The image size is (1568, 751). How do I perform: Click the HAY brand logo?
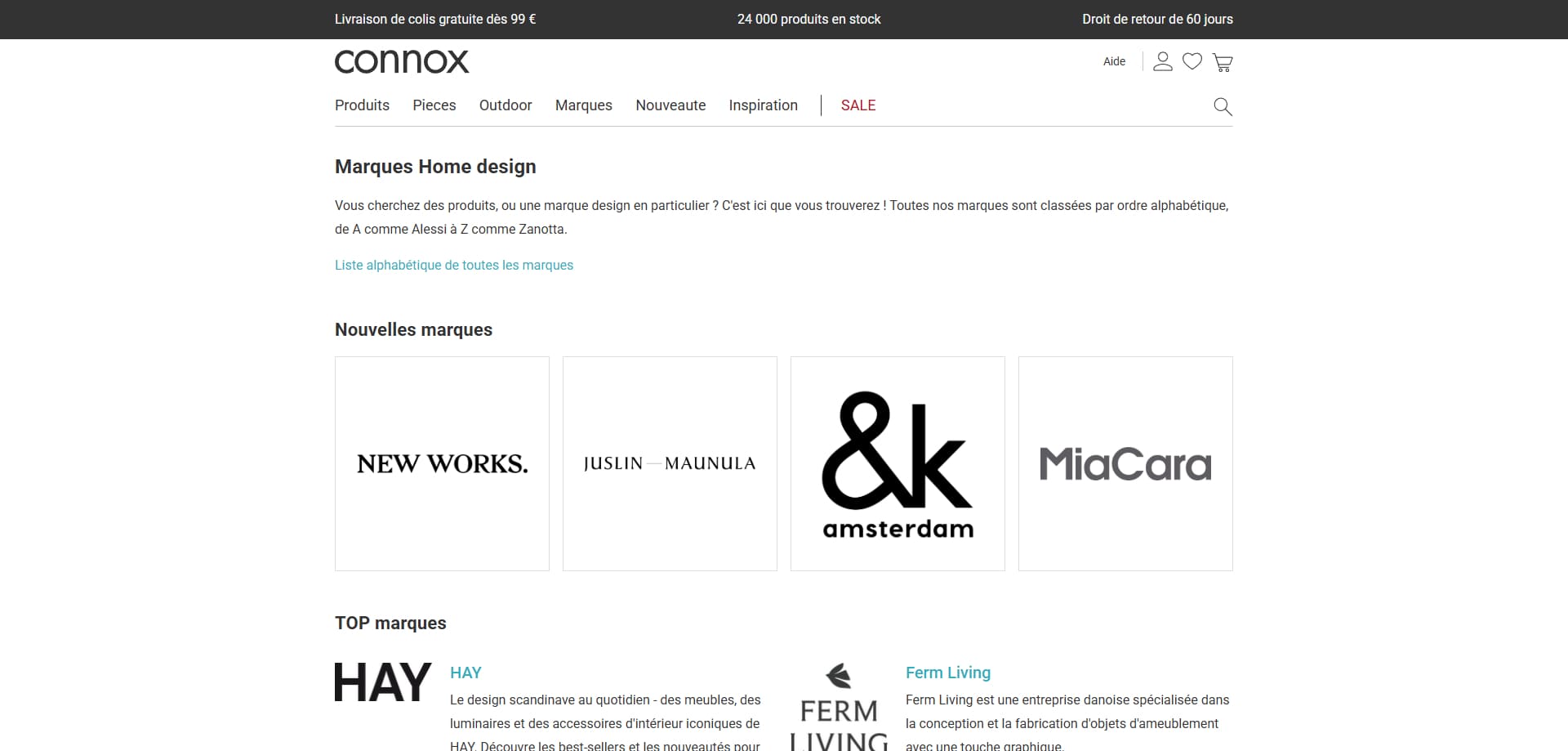[383, 682]
